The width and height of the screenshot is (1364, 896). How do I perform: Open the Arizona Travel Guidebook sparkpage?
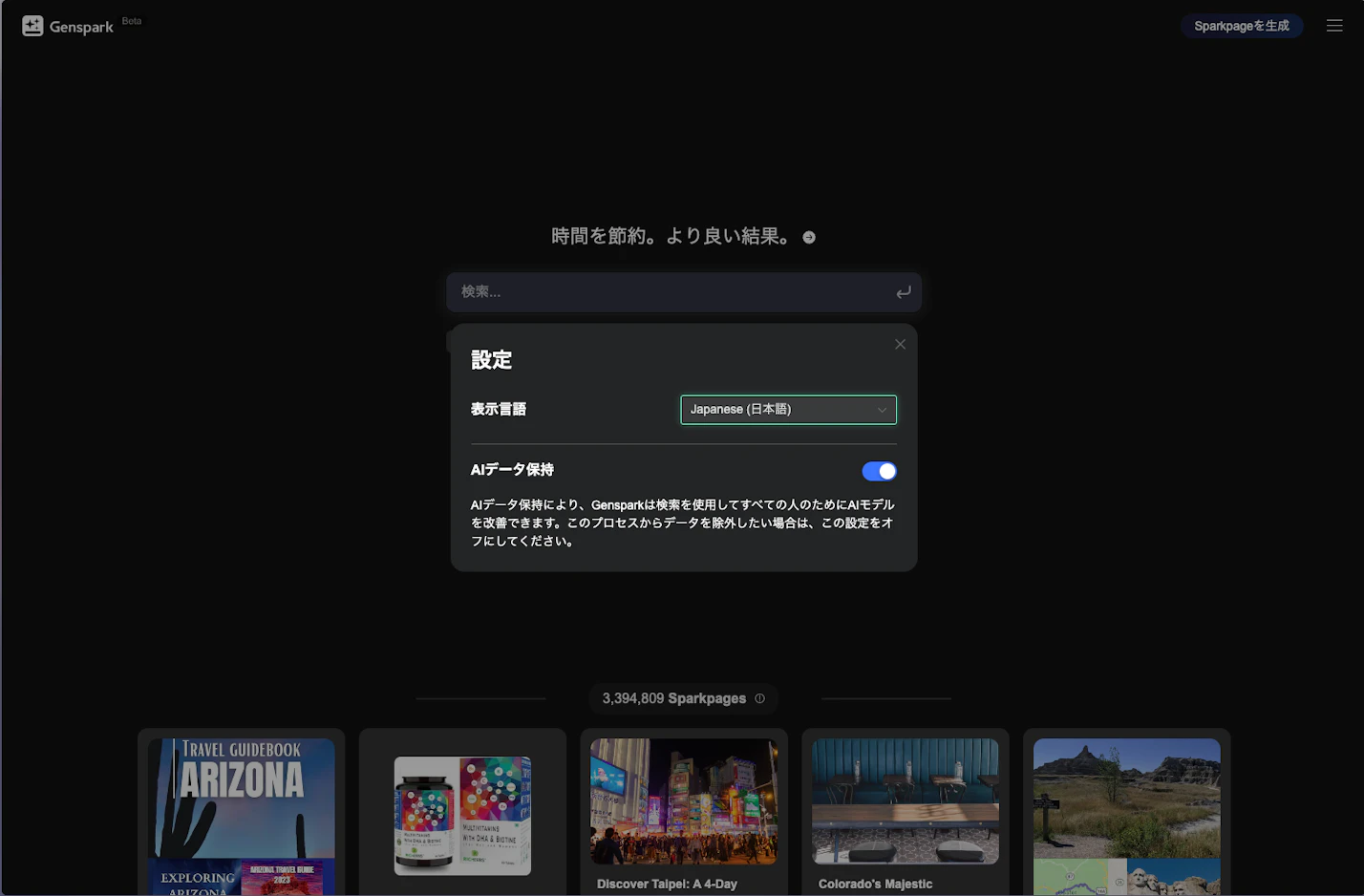(x=241, y=812)
